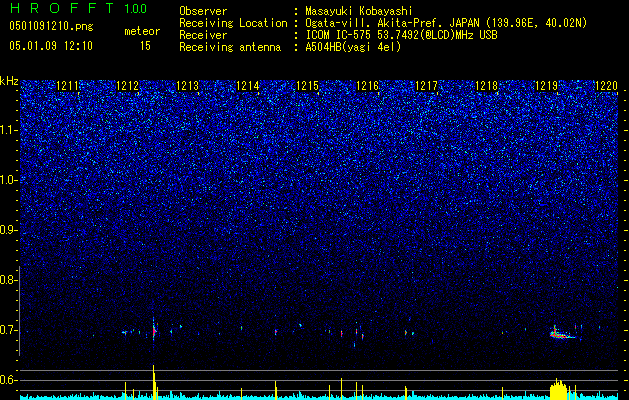Viewport: 629px width, 400px height.
Task: Click the 1220 time marker
Action: [x=607, y=86]
